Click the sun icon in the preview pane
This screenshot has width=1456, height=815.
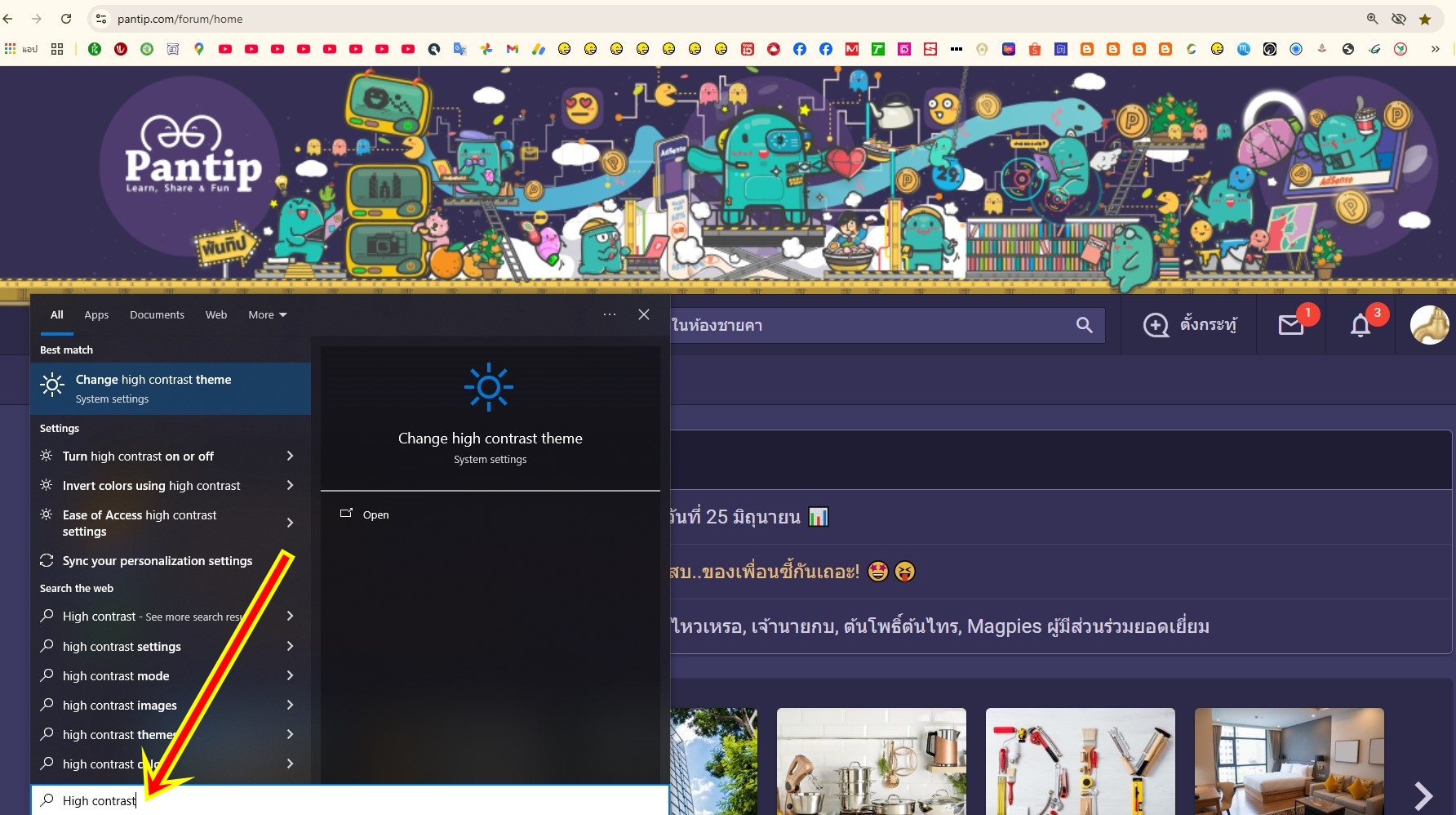coord(489,387)
